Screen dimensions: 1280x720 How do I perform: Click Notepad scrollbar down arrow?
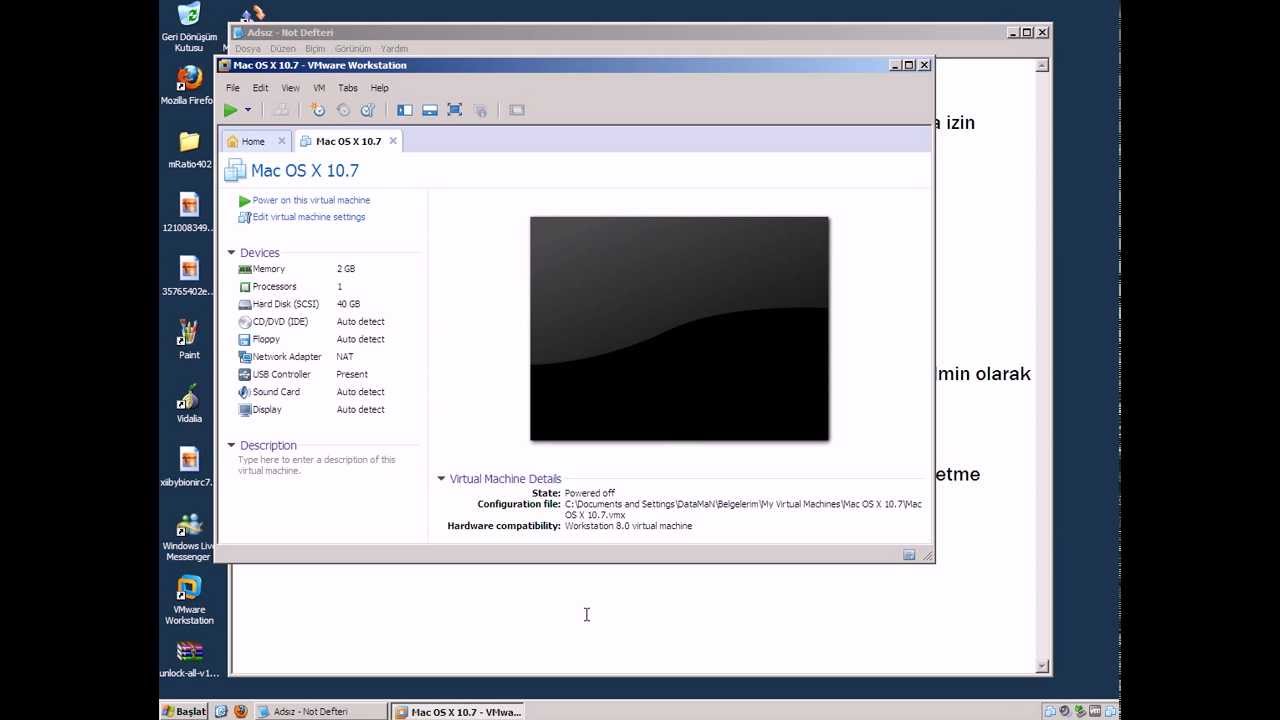click(1042, 666)
